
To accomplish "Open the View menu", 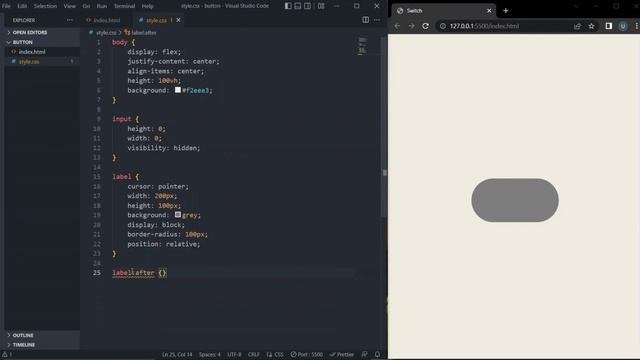I will pyautogui.click(x=70, y=6).
